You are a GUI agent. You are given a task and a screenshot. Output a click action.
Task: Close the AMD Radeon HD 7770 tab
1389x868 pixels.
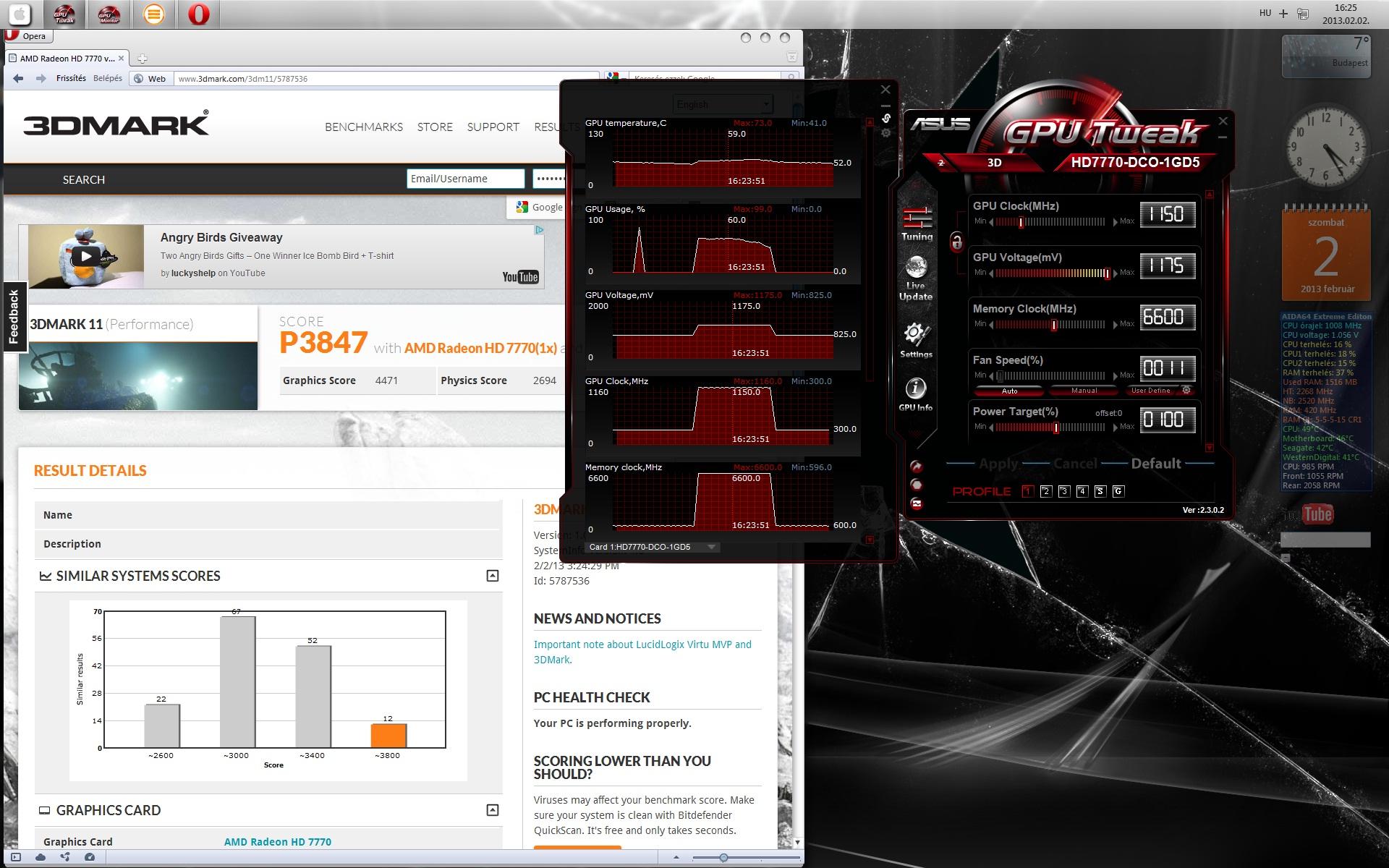(x=121, y=59)
